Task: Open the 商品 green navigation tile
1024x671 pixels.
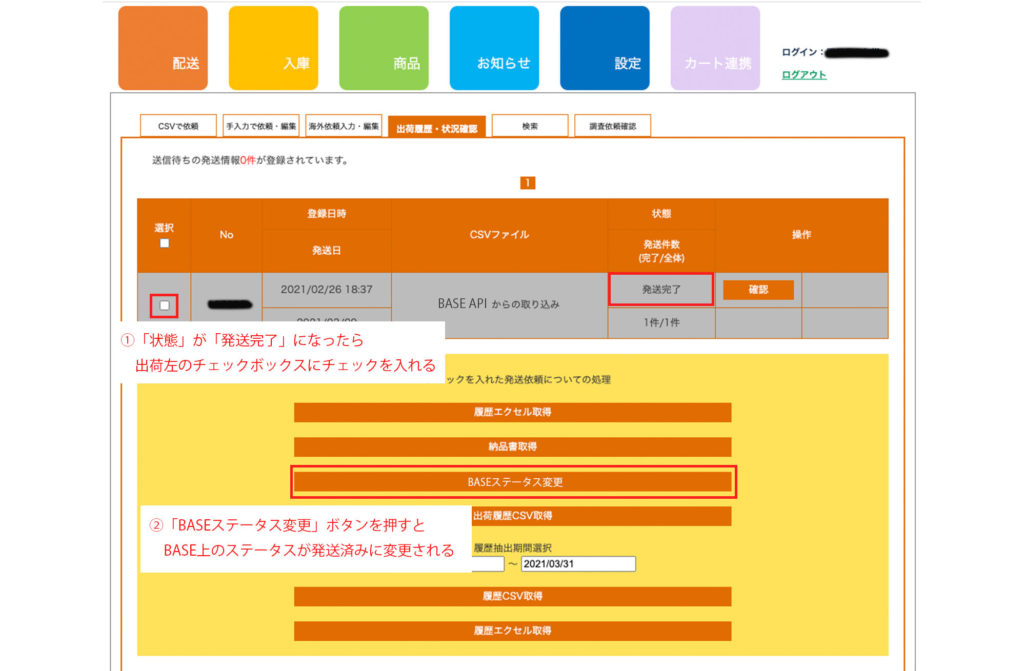Action: (x=383, y=48)
